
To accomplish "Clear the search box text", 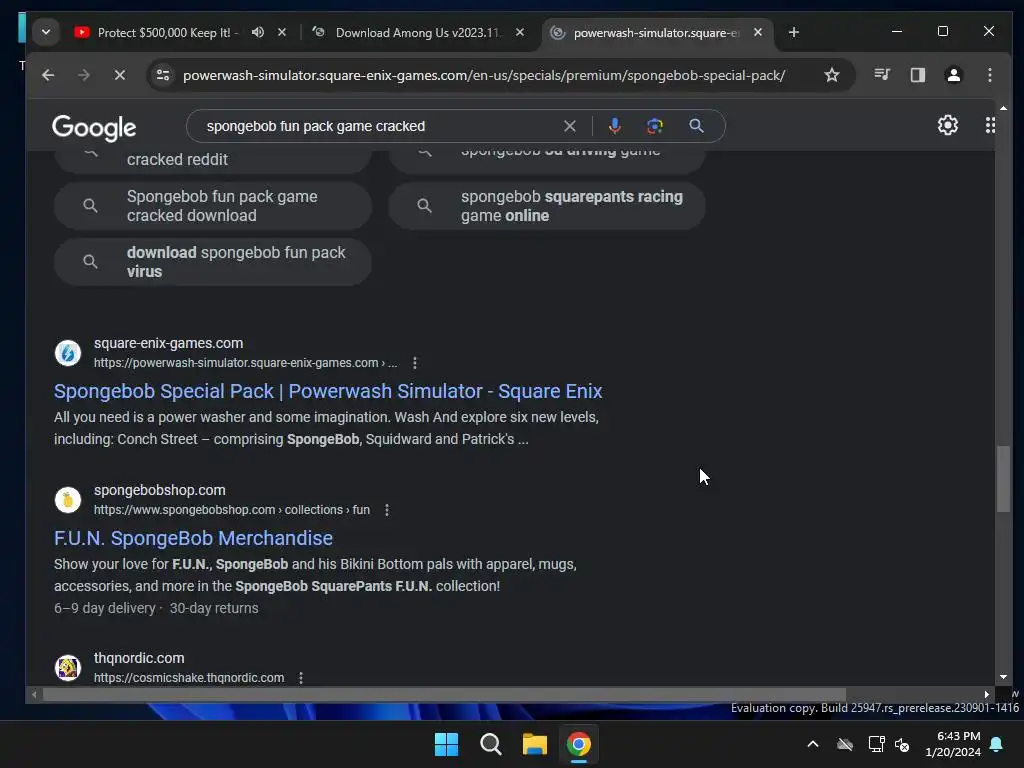I will pyautogui.click(x=569, y=126).
